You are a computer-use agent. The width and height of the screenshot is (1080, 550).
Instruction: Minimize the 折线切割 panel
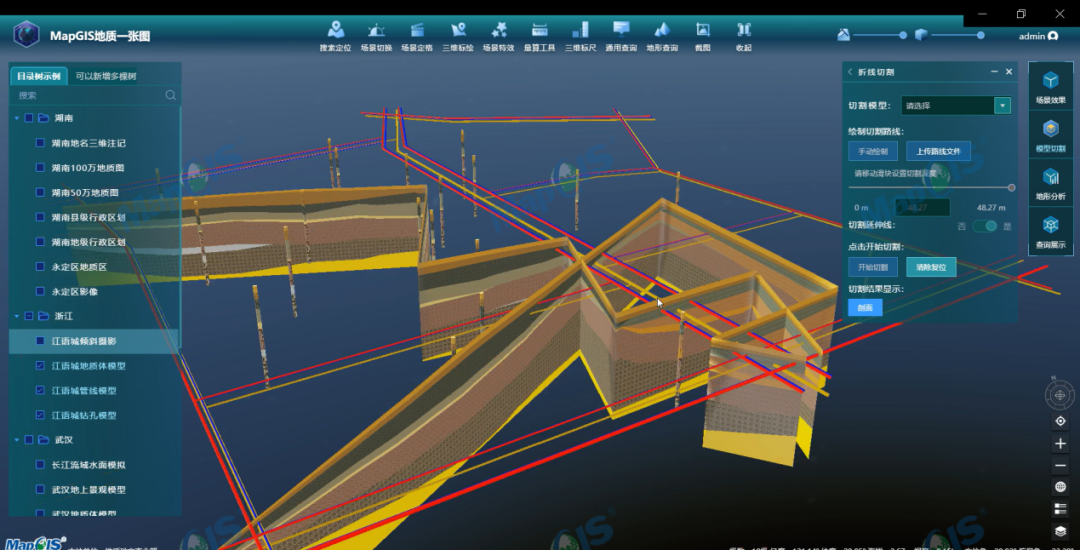pyautogui.click(x=994, y=72)
